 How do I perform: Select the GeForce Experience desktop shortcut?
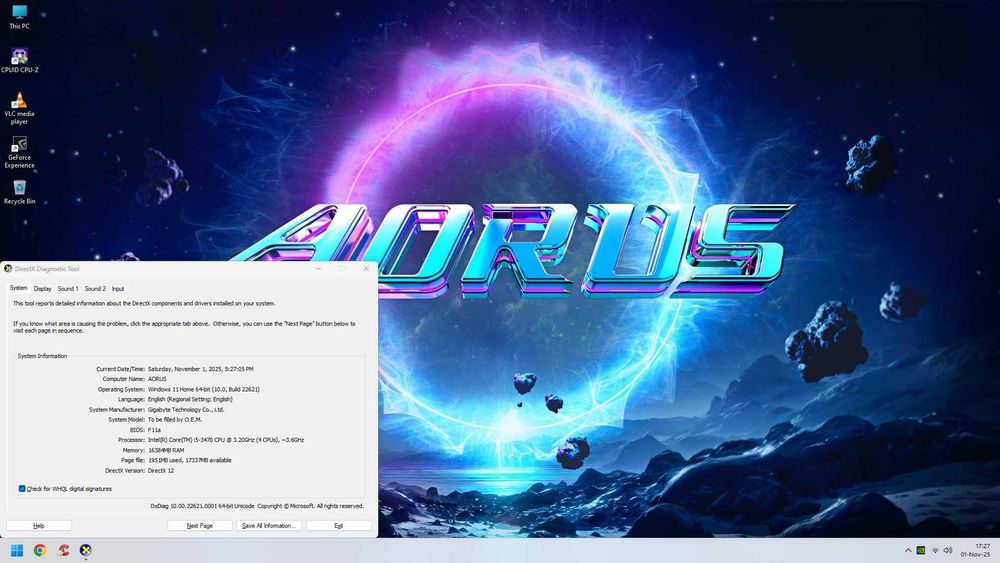tap(19, 152)
